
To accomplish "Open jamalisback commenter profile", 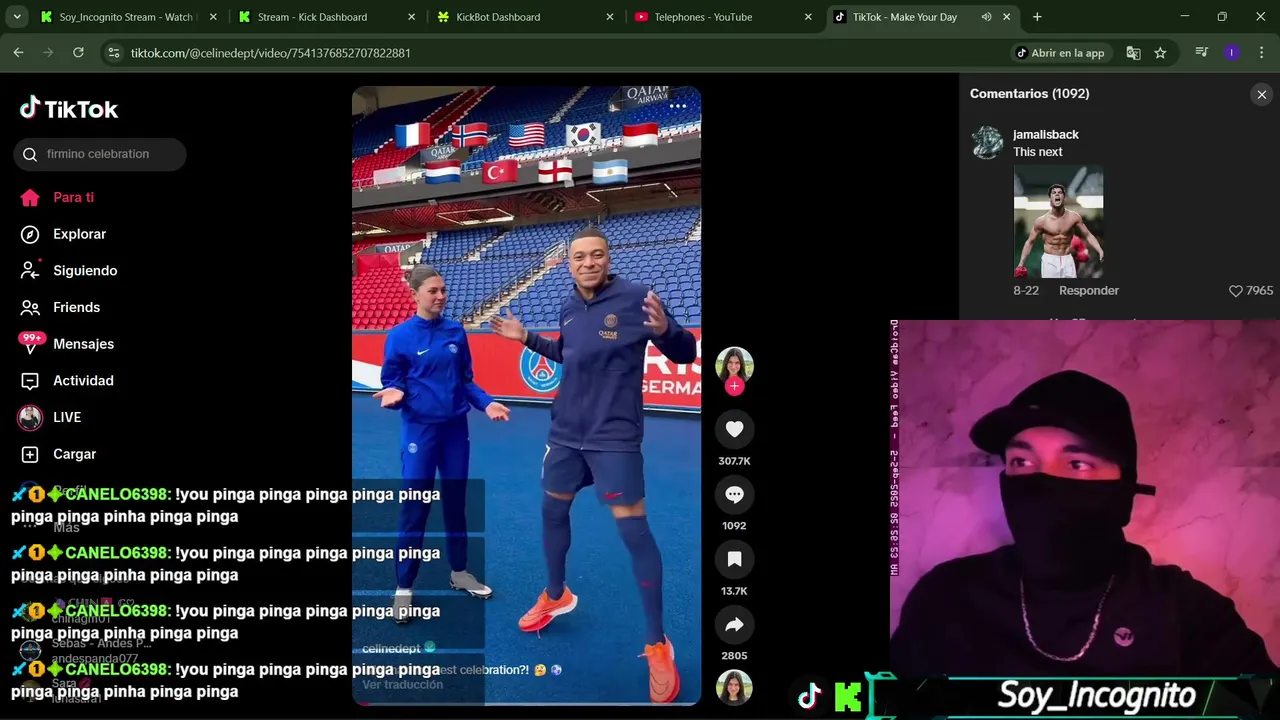I will (1046, 134).
